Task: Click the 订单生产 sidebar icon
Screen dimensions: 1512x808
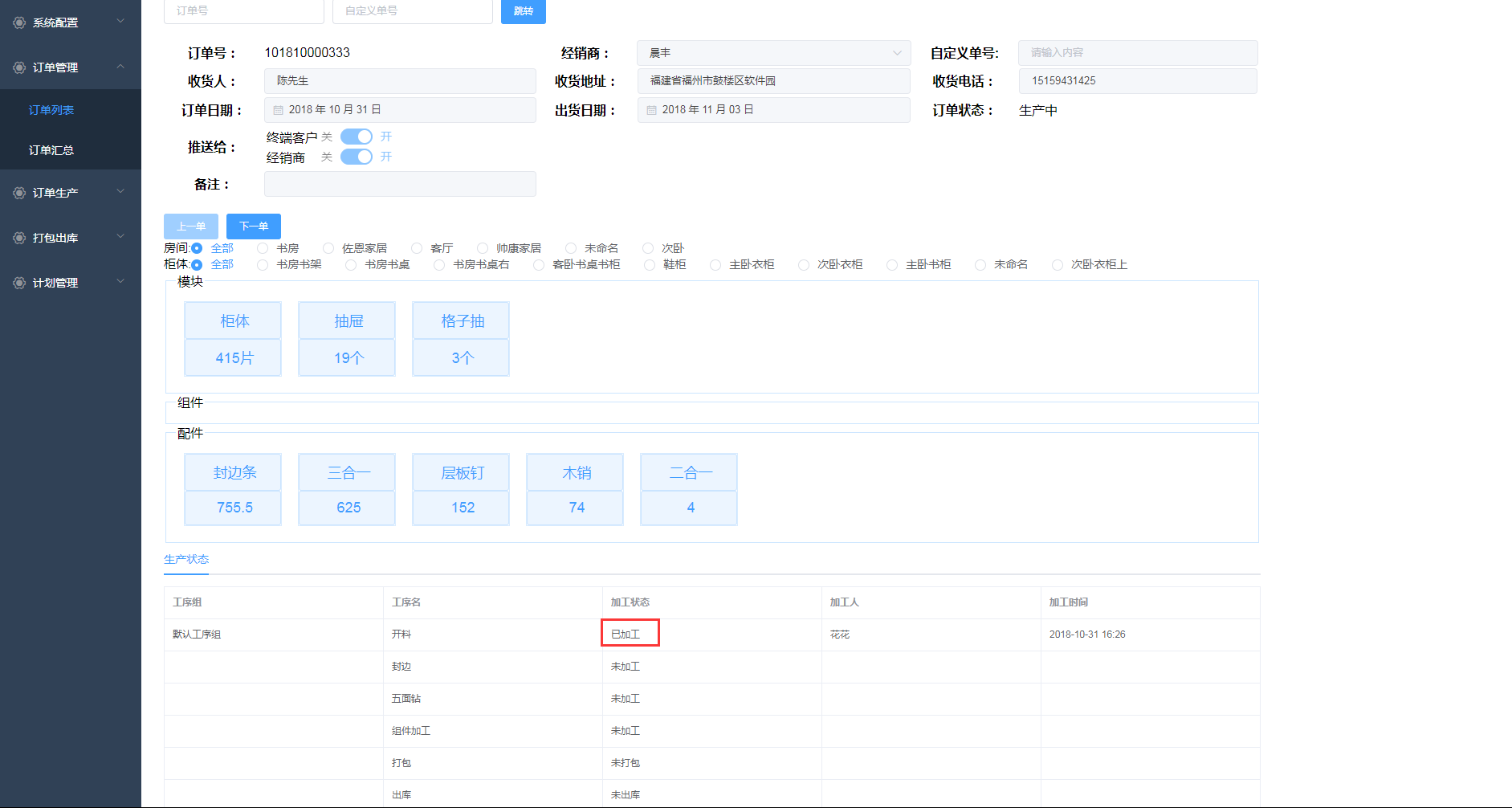Action: [x=19, y=193]
